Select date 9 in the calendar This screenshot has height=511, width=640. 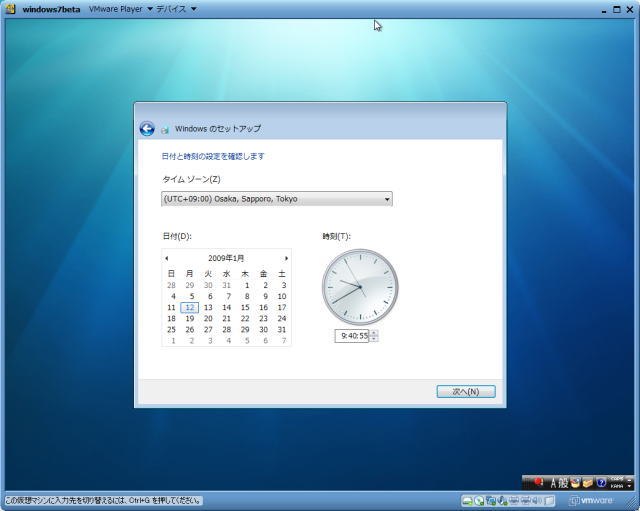tap(265, 296)
